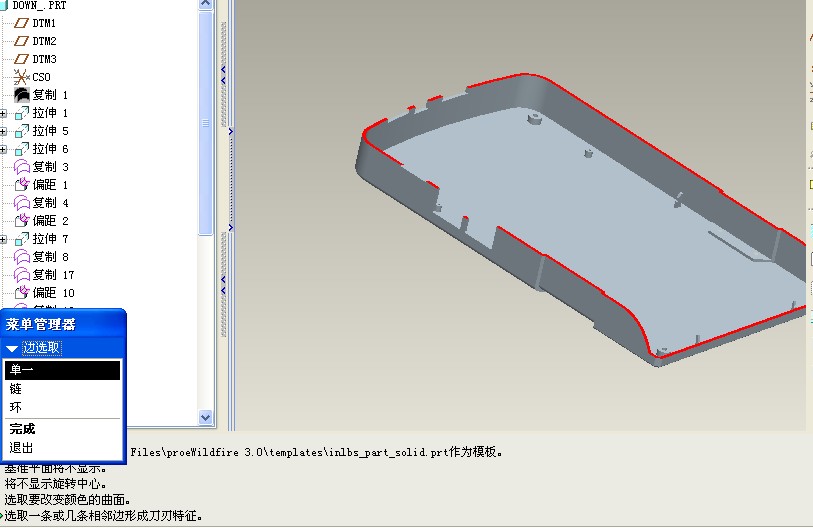Screen dimensions: 813x528
Task: Expand the 拉伸 5 tree node
Action: [3, 132]
